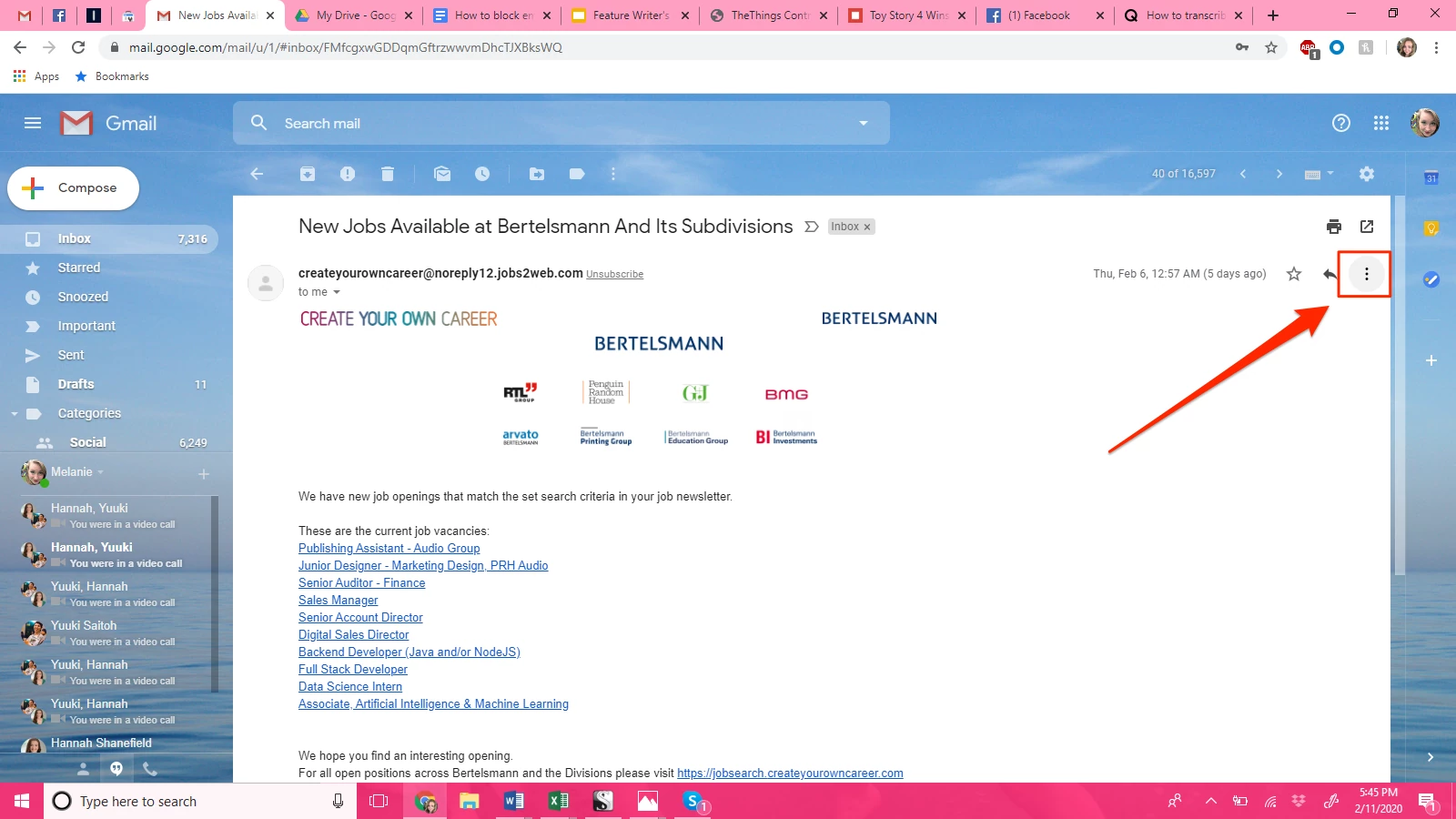Open Gmail Support help icon
Viewport: 1456px width, 819px height.
pos(1341,123)
